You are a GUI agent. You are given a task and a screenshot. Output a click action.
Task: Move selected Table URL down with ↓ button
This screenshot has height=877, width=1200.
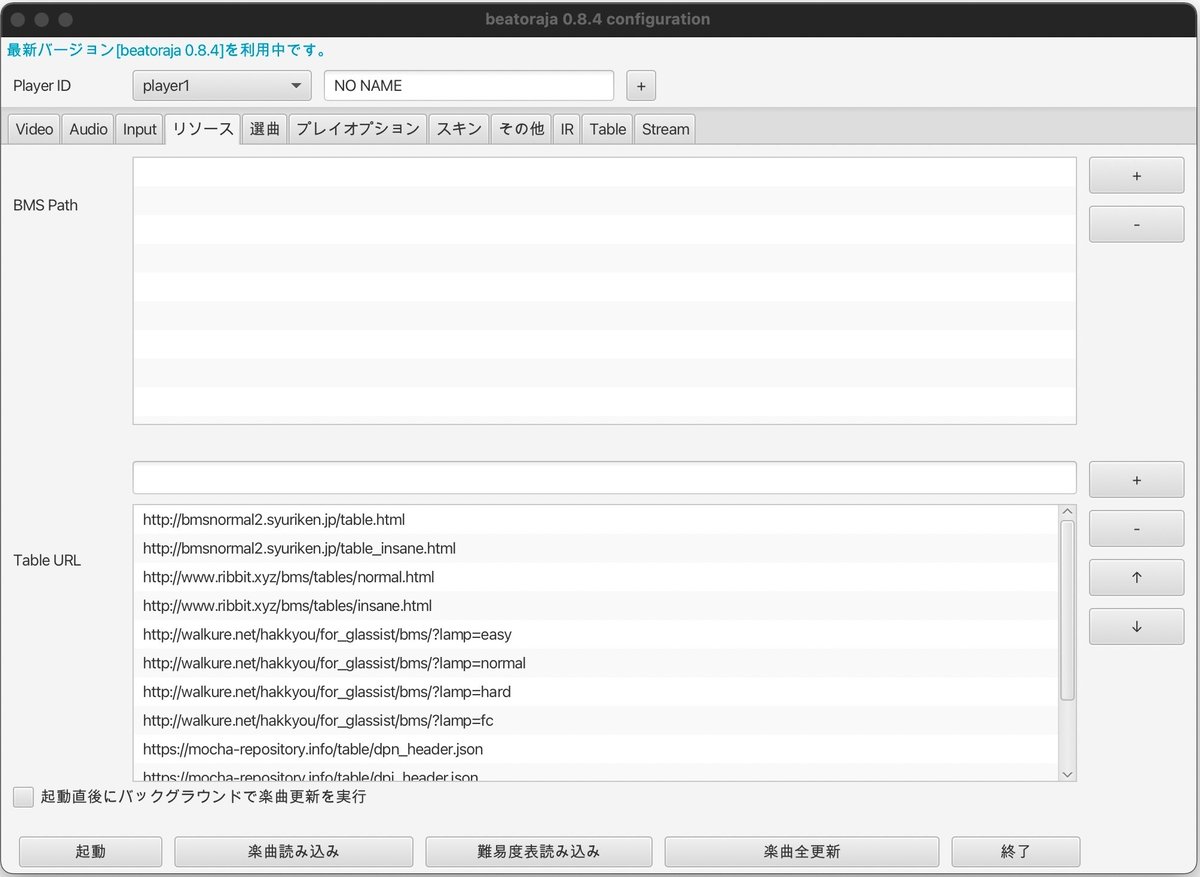(1136, 627)
